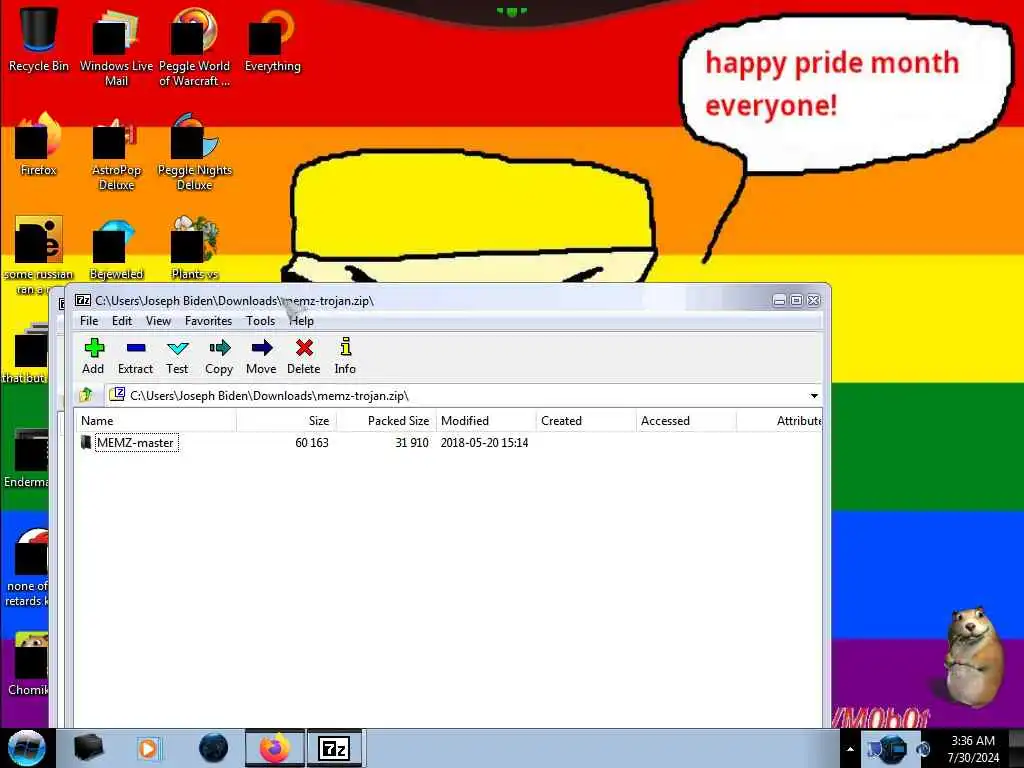
Task: Open the Recycle Bin desktop icon
Action: pyautogui.click(x=39, y=40)
